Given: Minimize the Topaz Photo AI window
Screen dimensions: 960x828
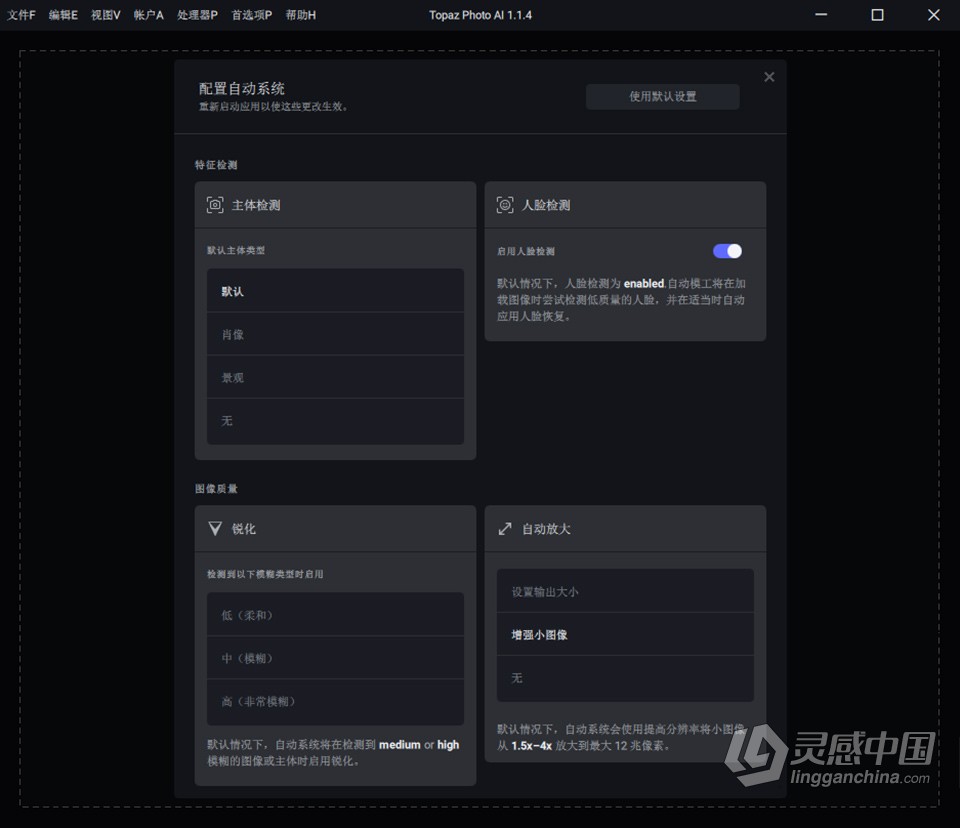Looking at the screenshot, I should coord(821,15).
